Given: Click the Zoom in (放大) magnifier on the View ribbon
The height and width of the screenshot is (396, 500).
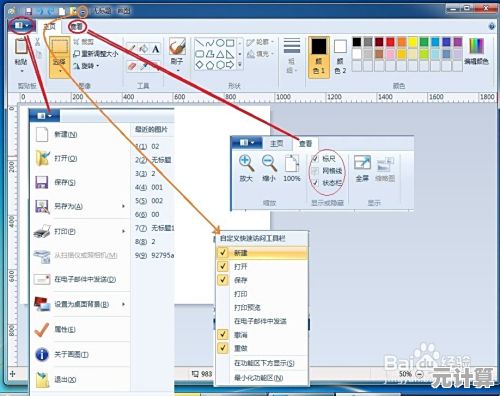Looking at the screenshot, I should tap(246, 163).
